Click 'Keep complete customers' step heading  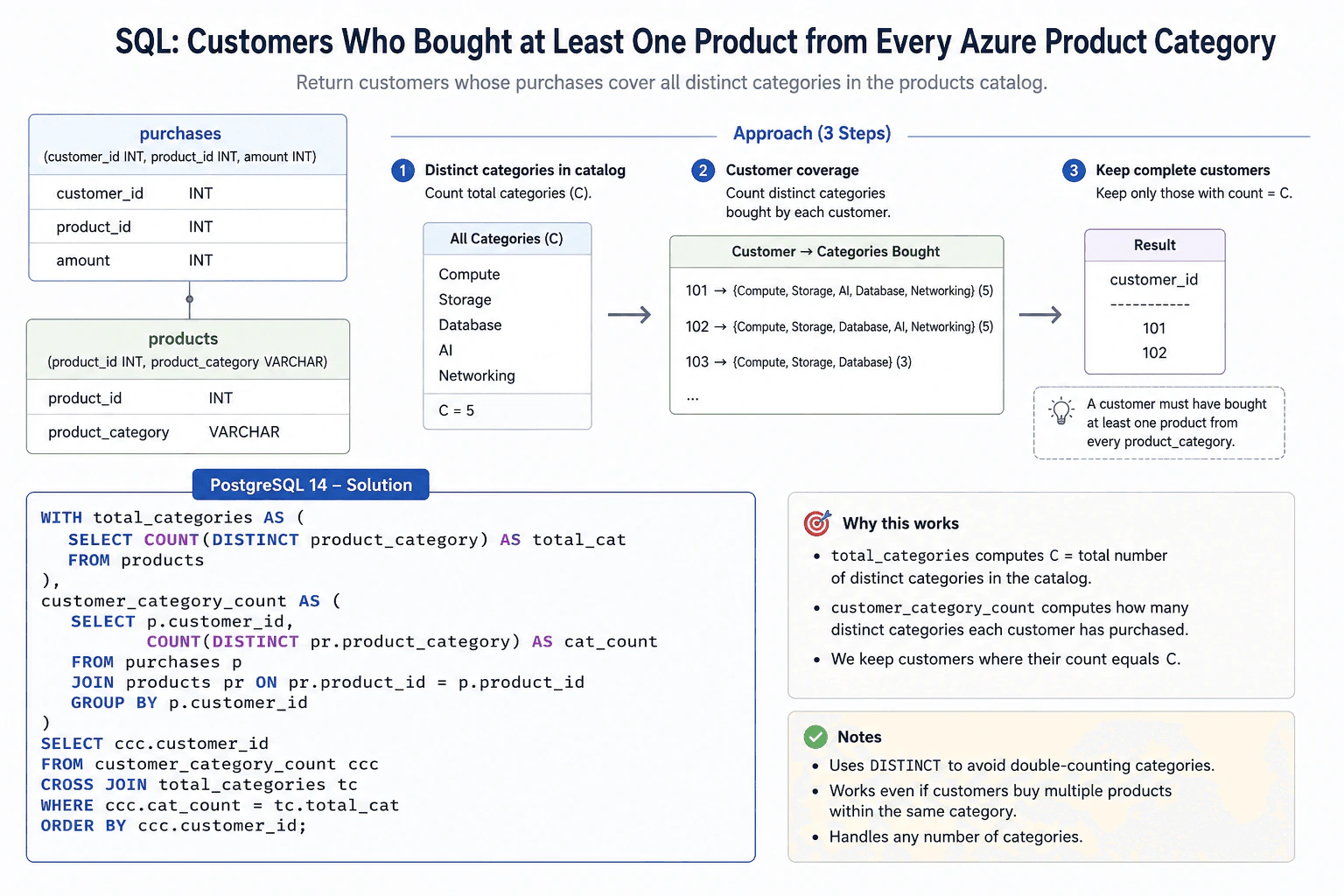pyautogui.click(x=1182, y=170)
